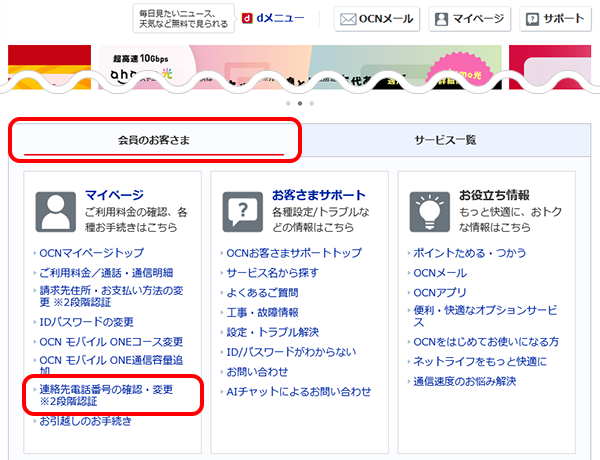Switch to the サービス一覧 tab
Image resolution: width=600 pixels, height=460 pixels.
click(445, 140)
